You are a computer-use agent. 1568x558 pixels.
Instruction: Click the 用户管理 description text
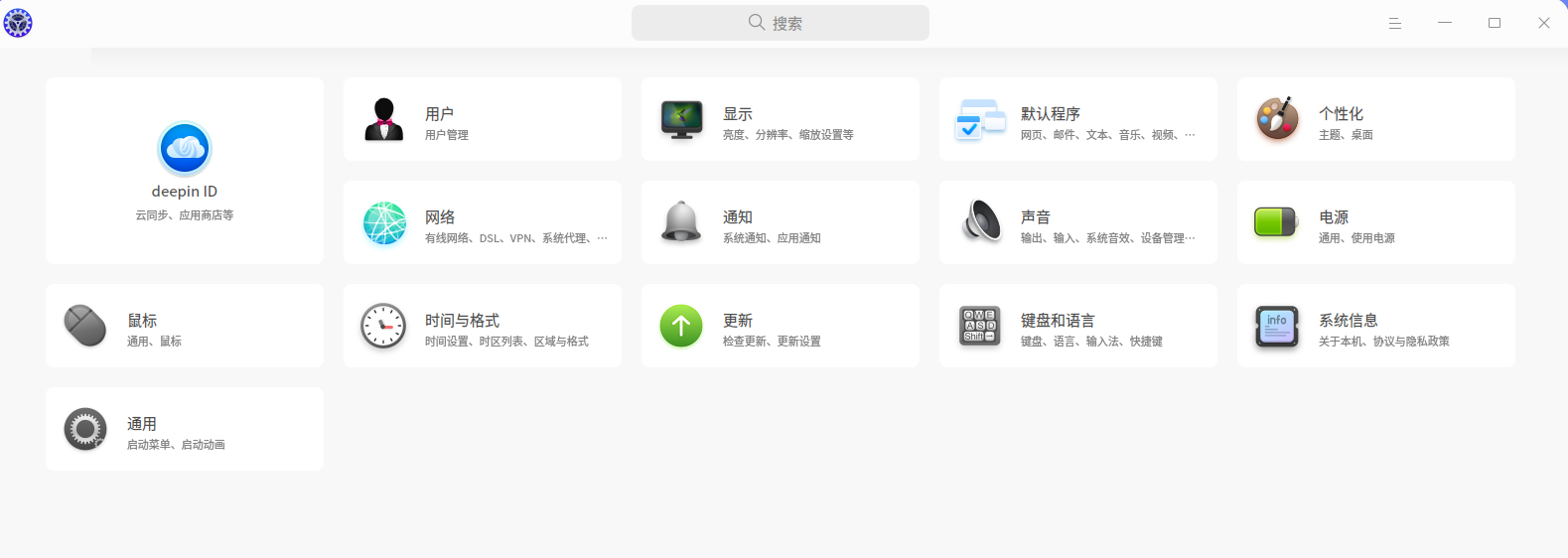pos(447,135)
